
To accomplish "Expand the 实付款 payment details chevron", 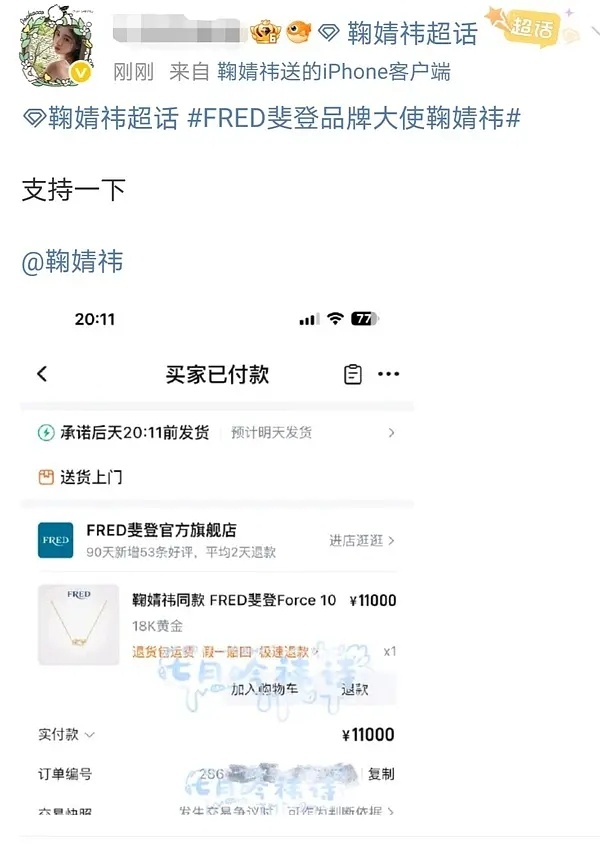I will tap(90, 735).
